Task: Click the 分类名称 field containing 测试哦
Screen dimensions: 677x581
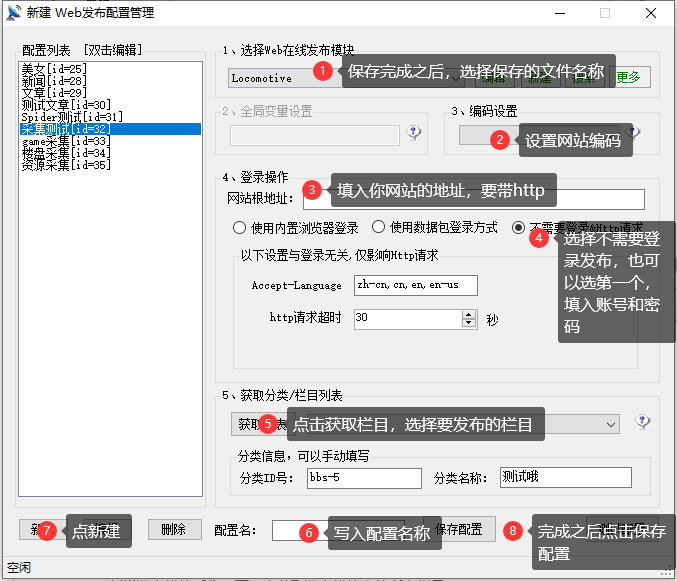Action: tap(566, 477)
